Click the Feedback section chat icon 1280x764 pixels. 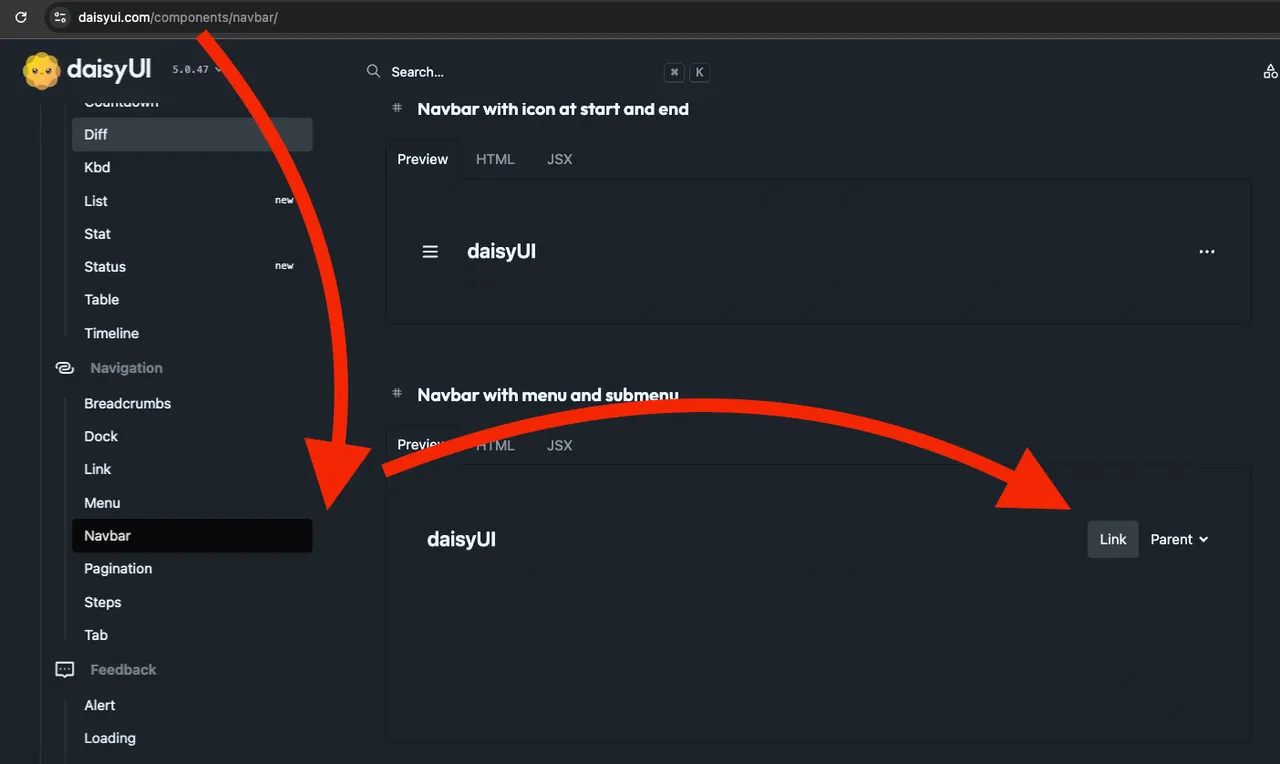pyautogui.click(x=65, y=670)
